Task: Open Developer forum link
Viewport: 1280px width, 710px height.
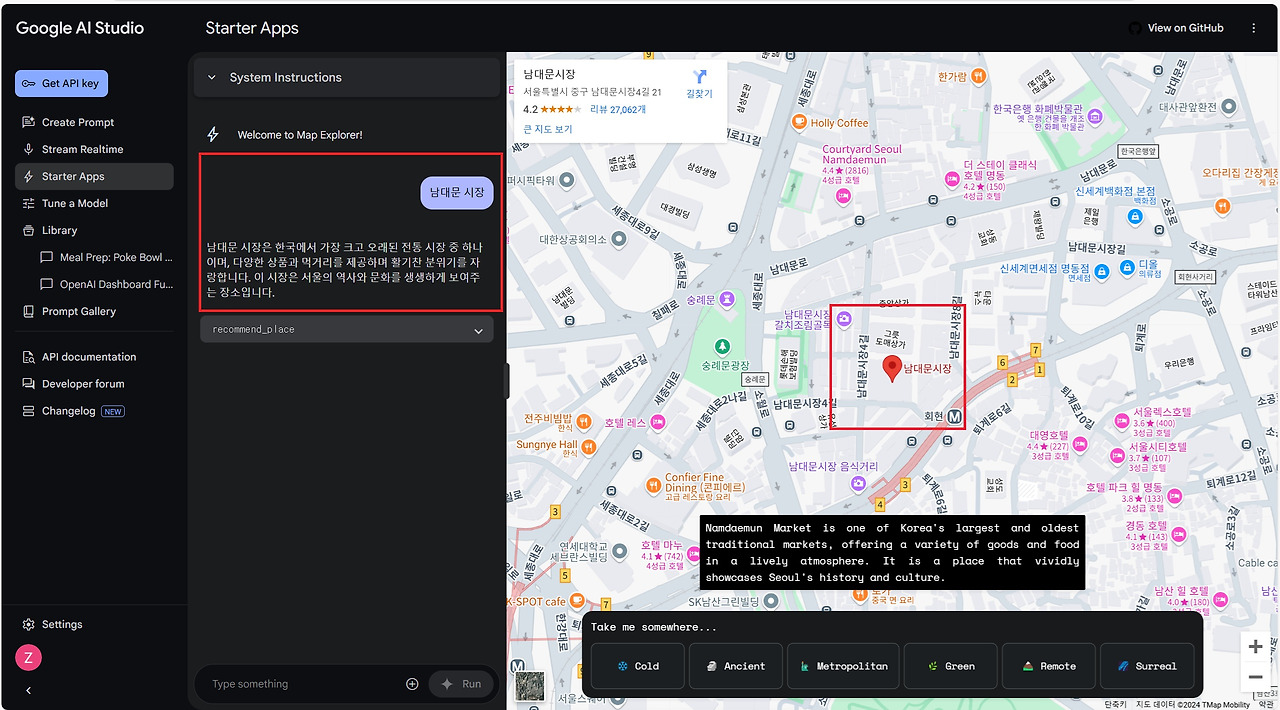Action: coord(83,384)
